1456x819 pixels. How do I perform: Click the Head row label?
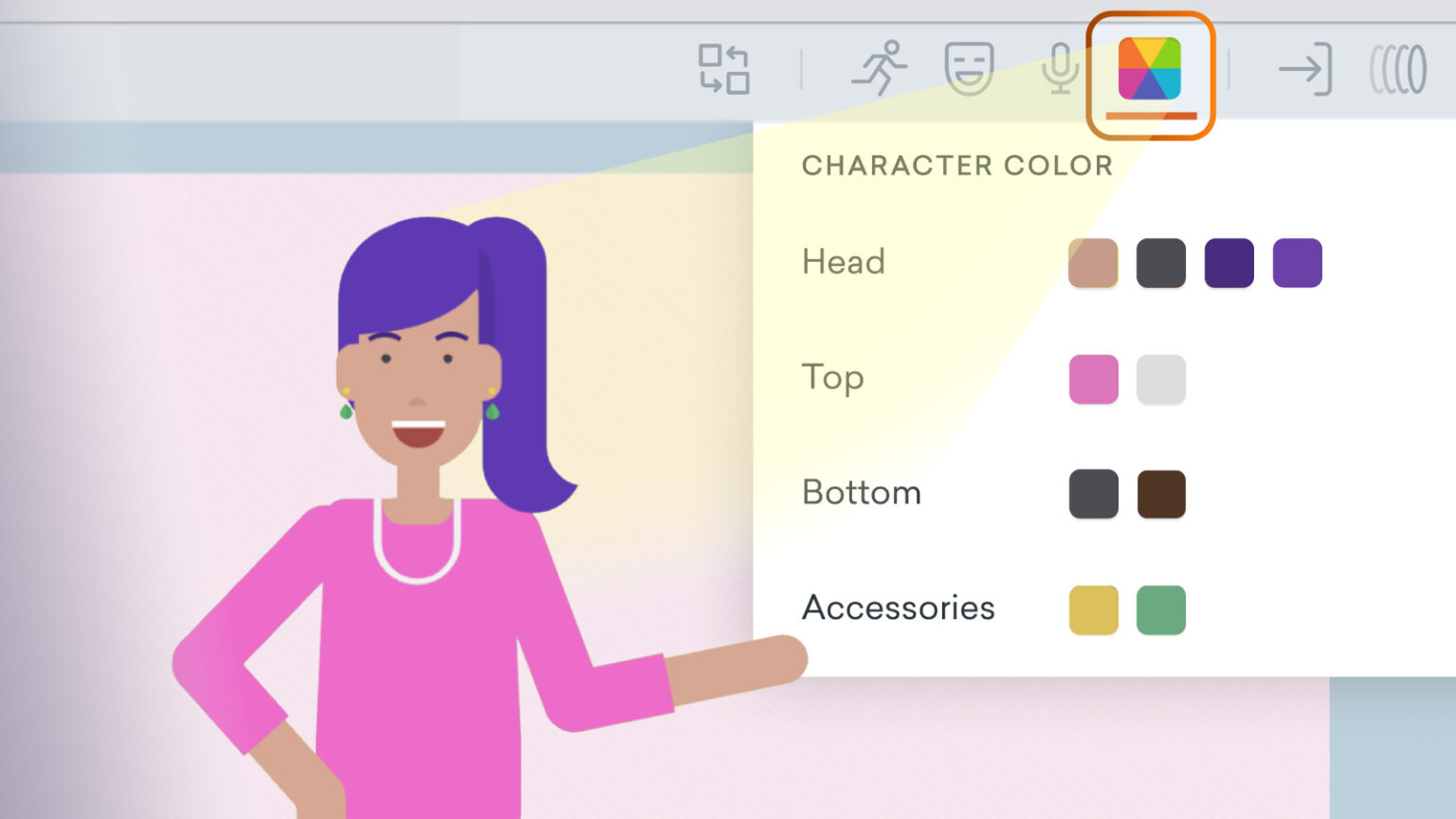[843, 263]
